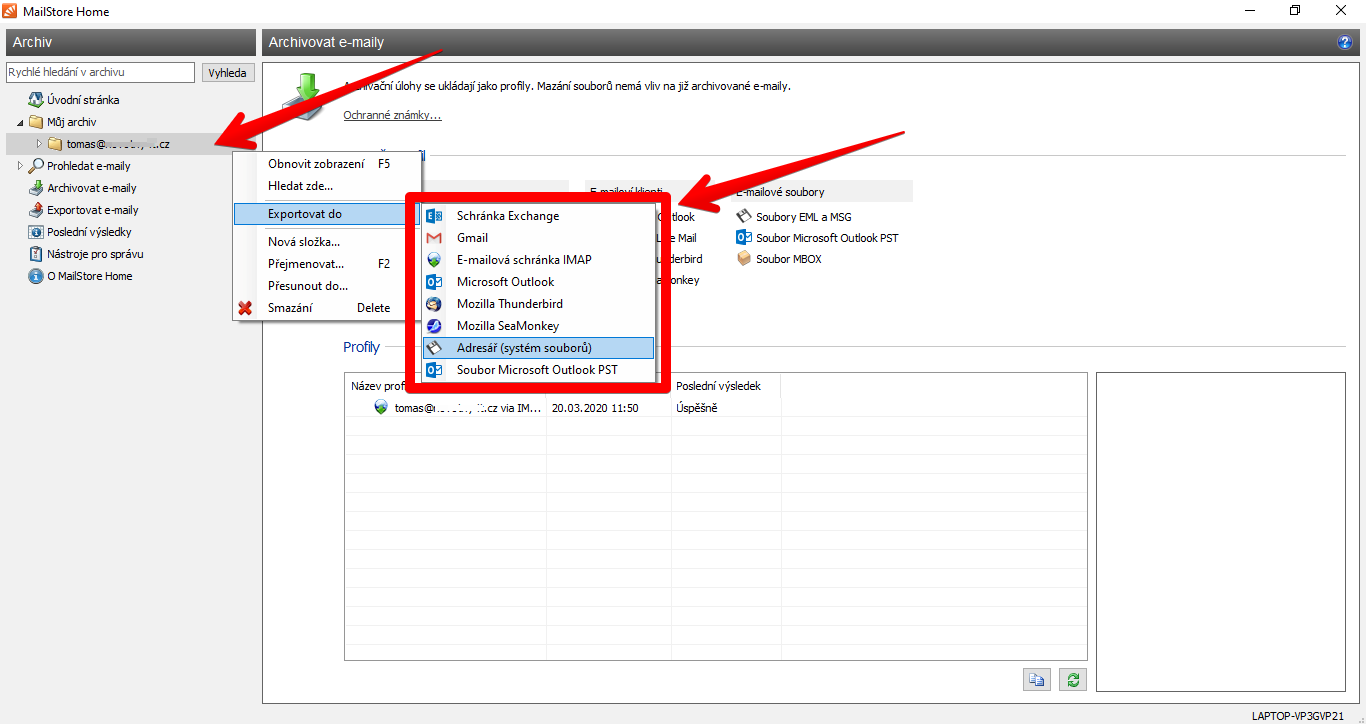This screenshot has height=724, width=1366.
Task: Go to Úvodní stránka in sidebar
Action: 83,100
